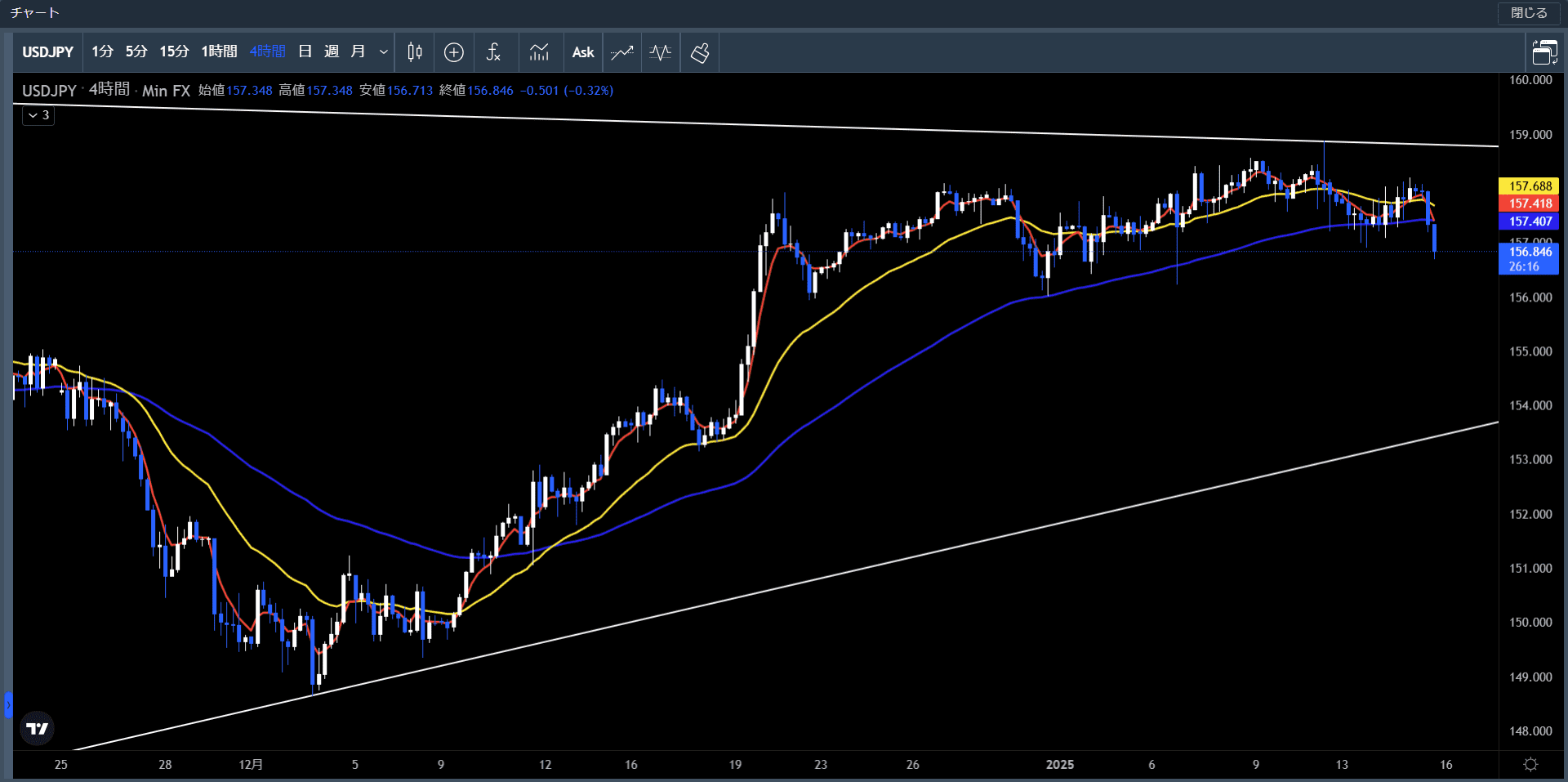Image resolution: width=1568 pixels, height=782 pixels.
Task: Select the 4時間 timeframe
Action: click(267, 52)
